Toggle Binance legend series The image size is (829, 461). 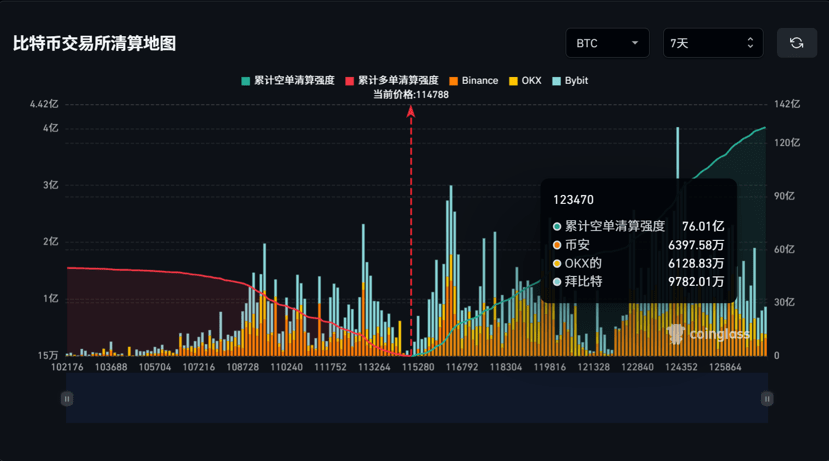click(474, 80)
